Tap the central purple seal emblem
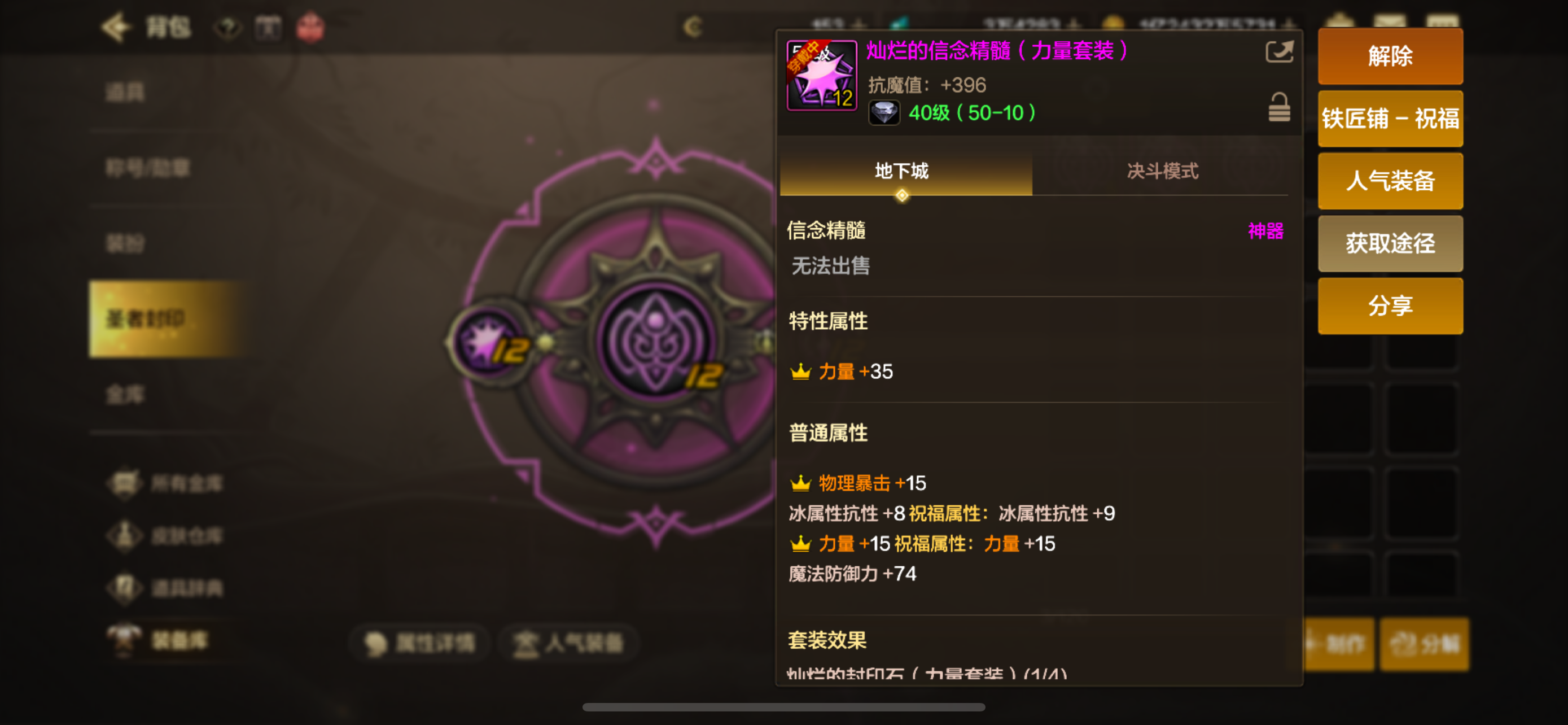The height and width of the screenshot is (725, 1568). coord(655,341)
